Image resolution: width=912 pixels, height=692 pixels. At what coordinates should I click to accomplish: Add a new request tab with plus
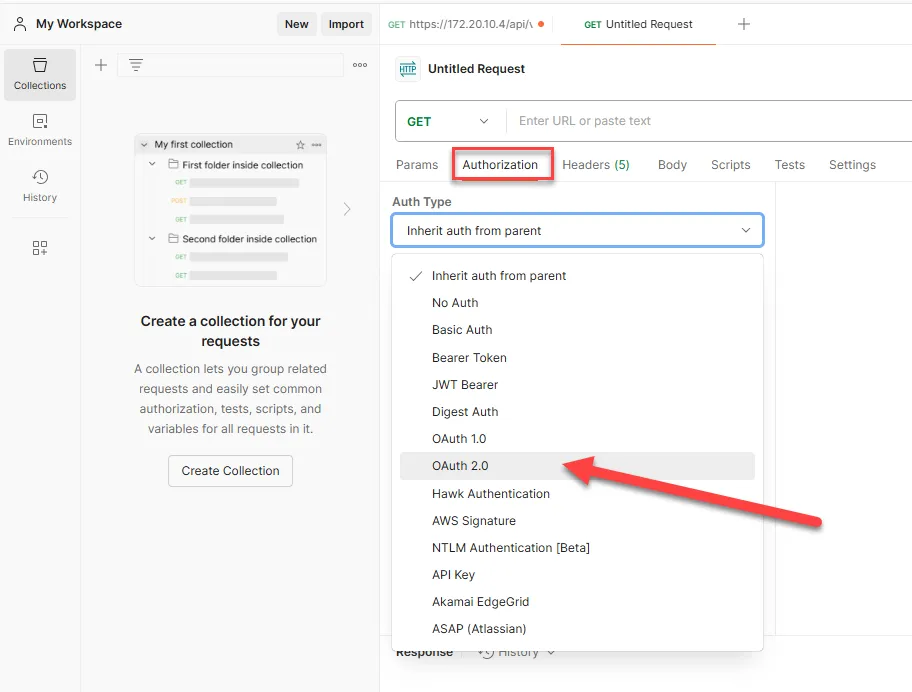tap(743, 24)
